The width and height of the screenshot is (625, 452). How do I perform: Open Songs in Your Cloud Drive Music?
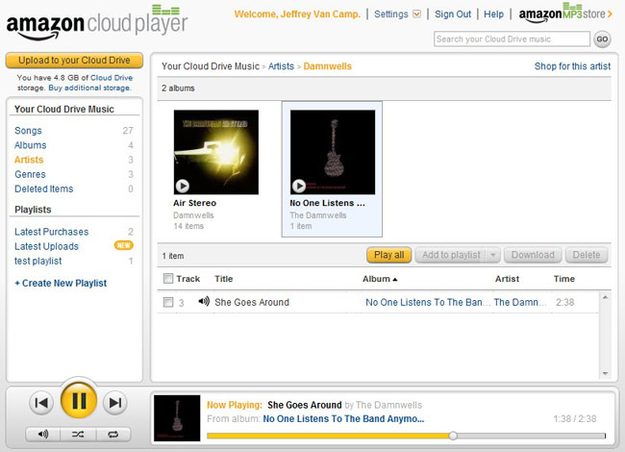pyautogui.click(x=28, y=131)
